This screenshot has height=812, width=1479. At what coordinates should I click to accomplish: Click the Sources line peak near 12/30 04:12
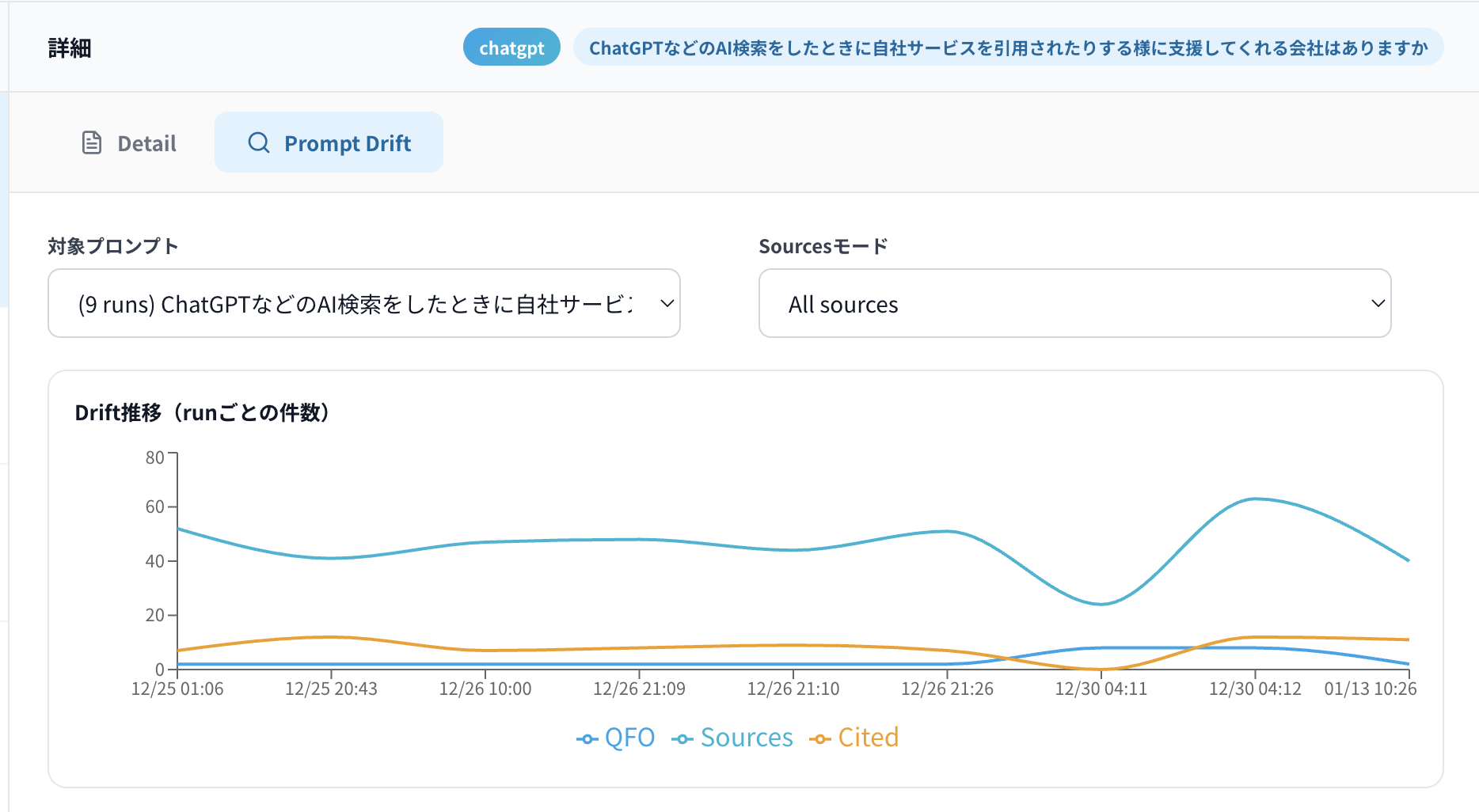coord(1256,499)
